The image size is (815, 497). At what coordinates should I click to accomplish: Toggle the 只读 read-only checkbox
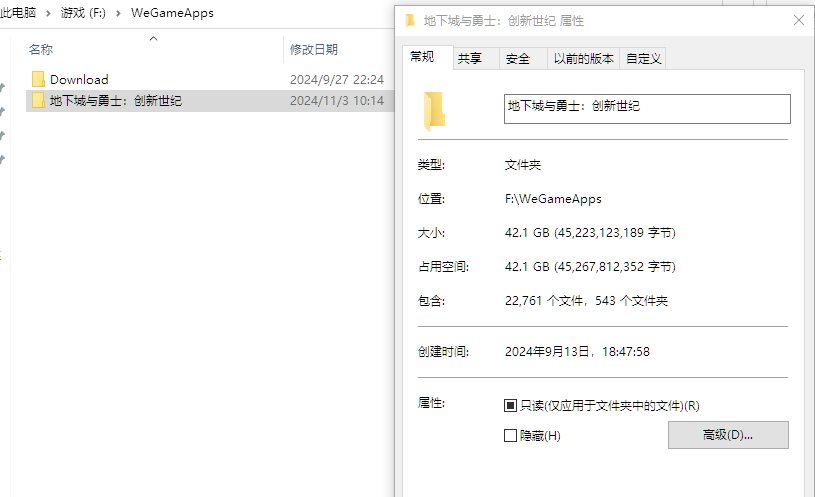tap(510, 406)
